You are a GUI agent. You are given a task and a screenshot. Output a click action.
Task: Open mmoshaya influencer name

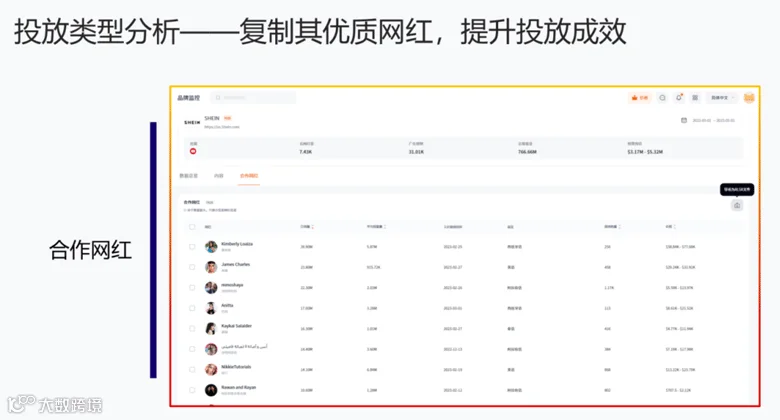tap(232, 285)
